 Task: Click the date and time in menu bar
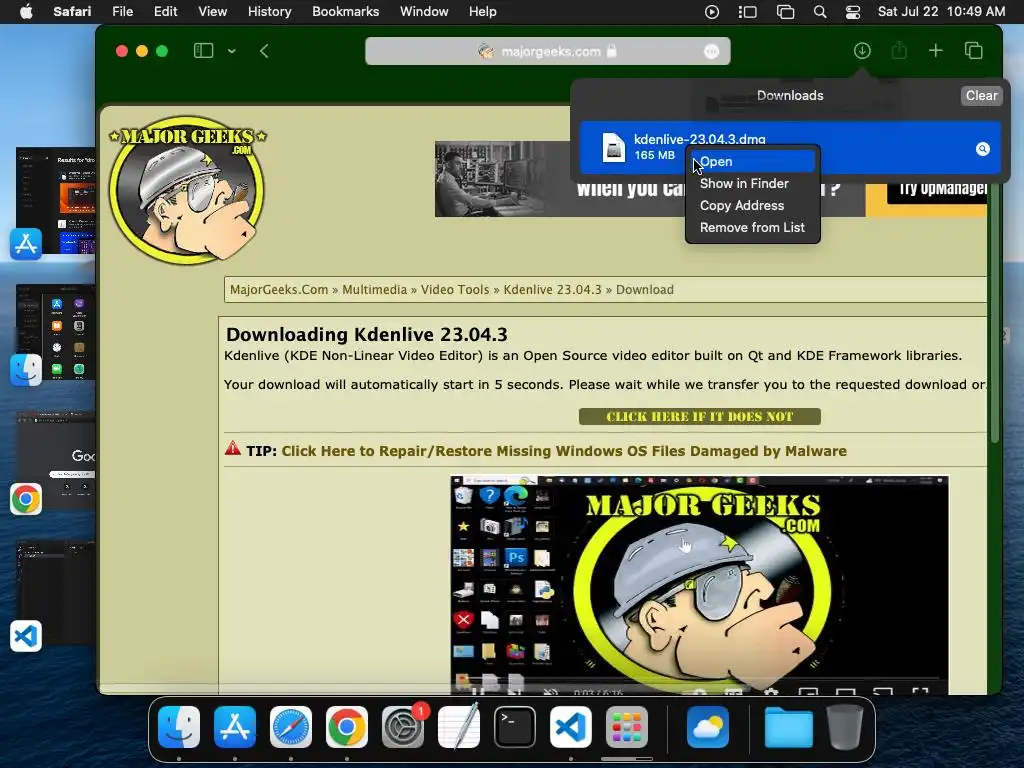tap(941, 12)
